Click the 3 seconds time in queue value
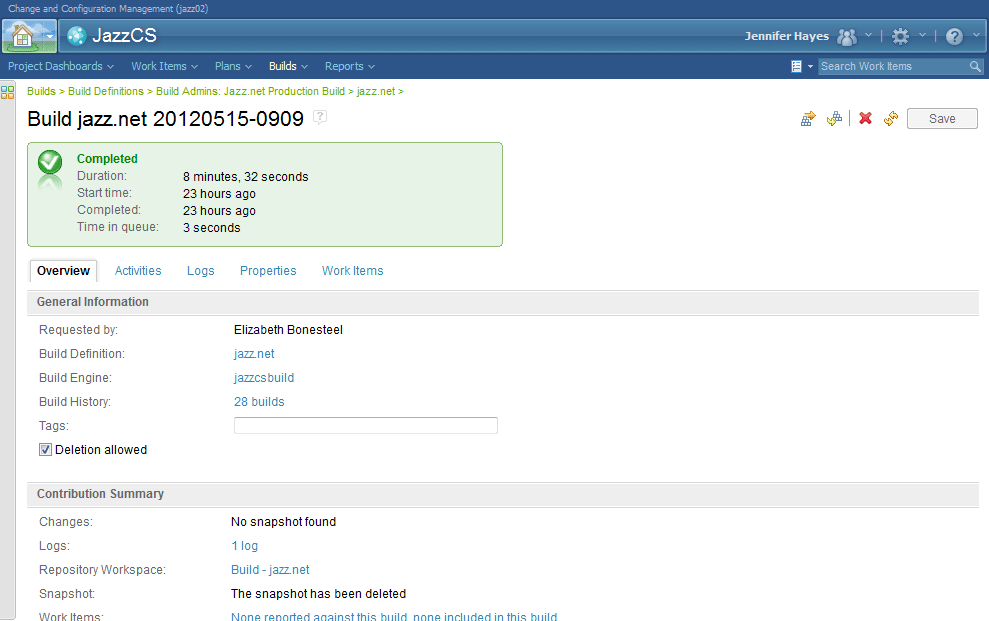The image size is (989, 621). [212, 228]
